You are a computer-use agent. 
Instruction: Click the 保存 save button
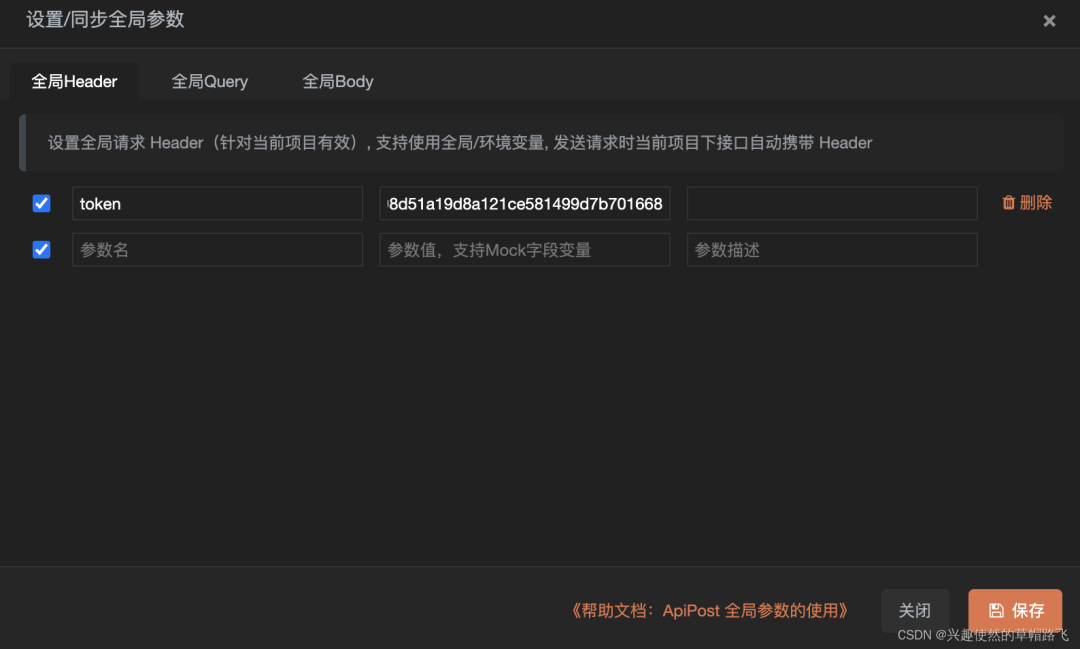click(1015, 610)
